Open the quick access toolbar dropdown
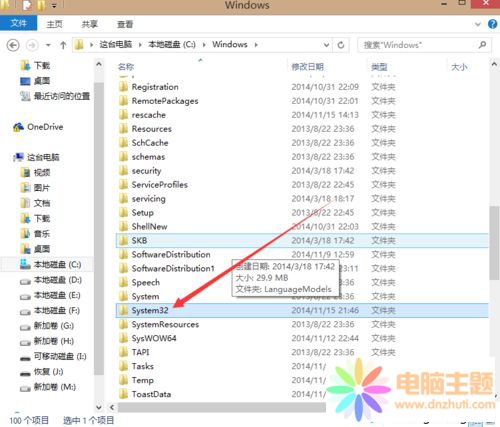 [x=54, y=6]
